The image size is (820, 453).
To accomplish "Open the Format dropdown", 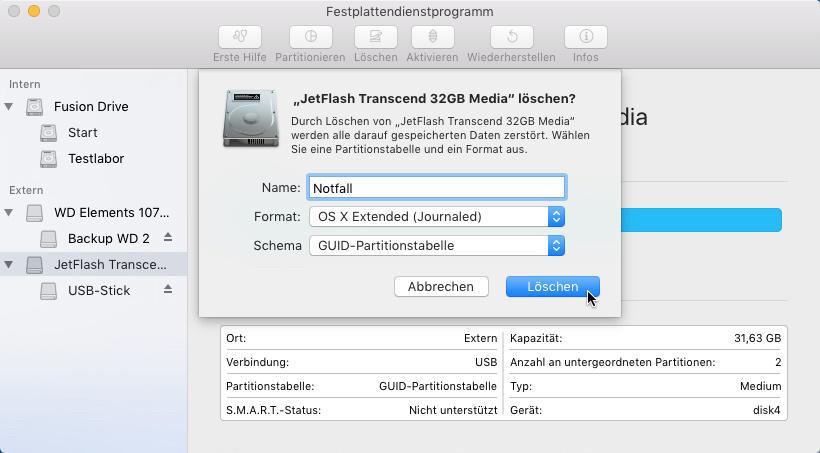I will pyautogui.click(x=437, y=217).
